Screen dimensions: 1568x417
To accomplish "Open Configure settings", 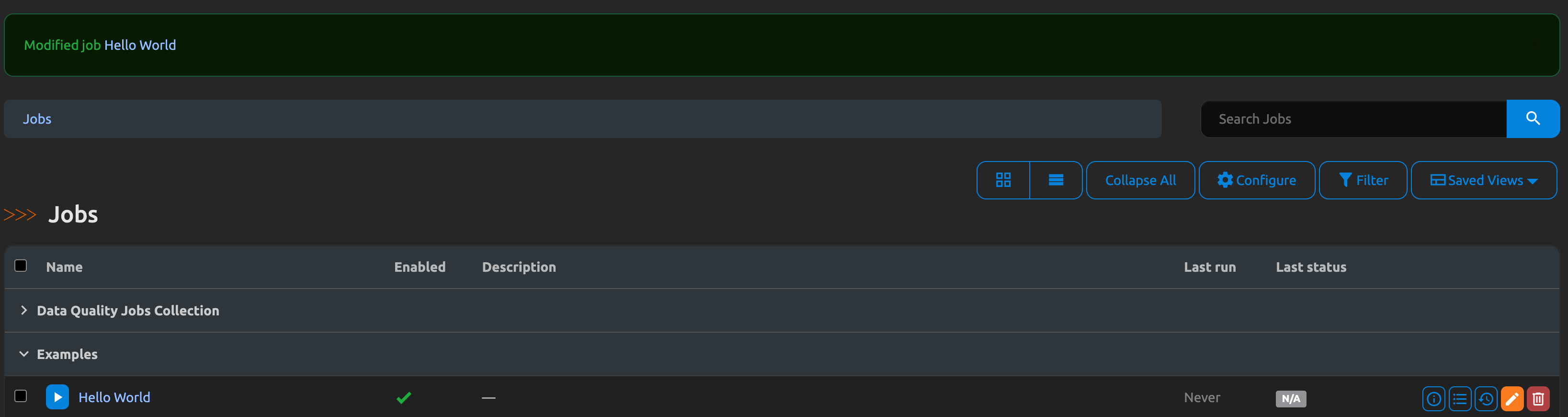I will pos(1256,180).
